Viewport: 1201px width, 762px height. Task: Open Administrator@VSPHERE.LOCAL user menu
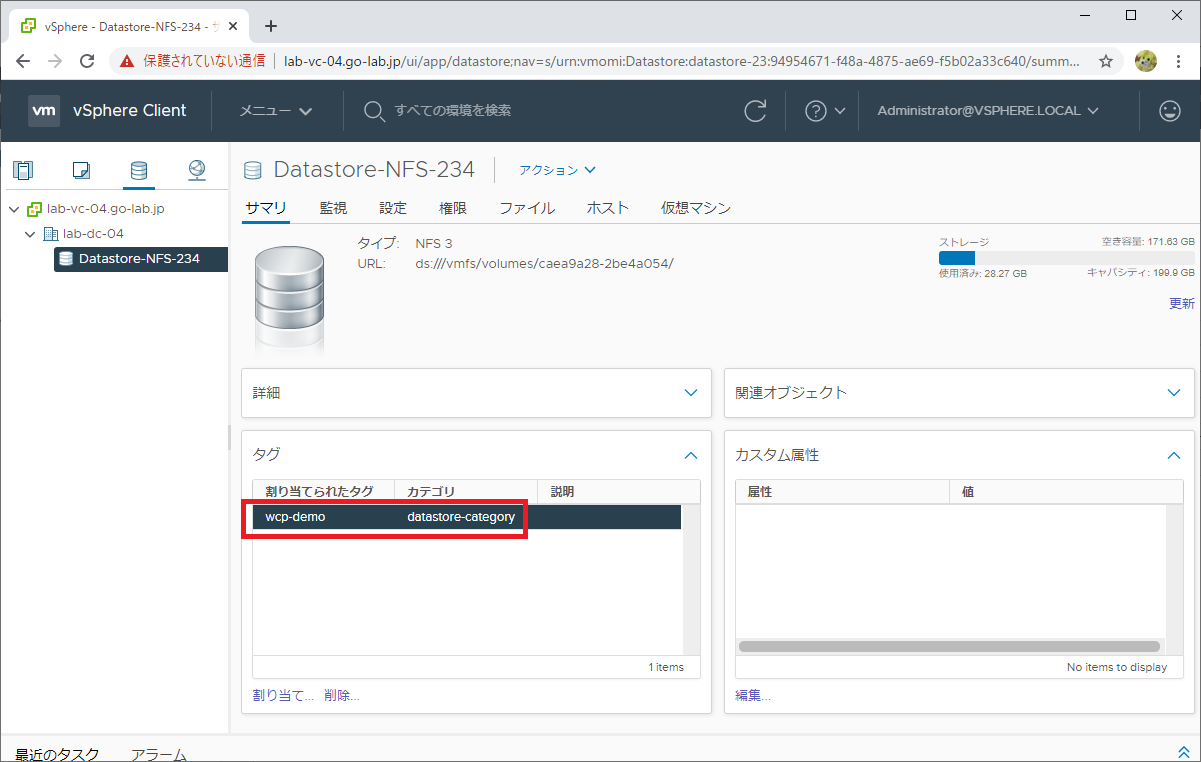coord(988,111)
